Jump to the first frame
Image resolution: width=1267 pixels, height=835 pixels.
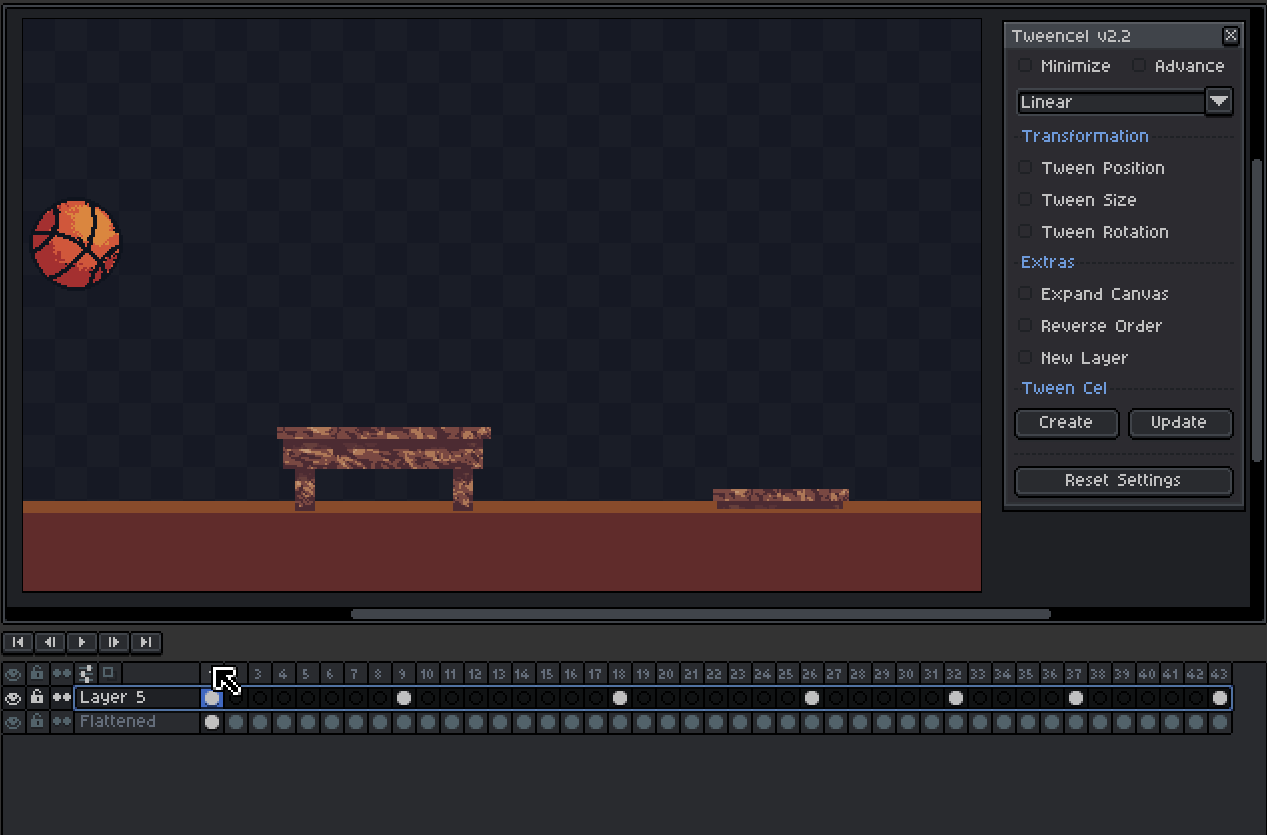pos(17,642)
